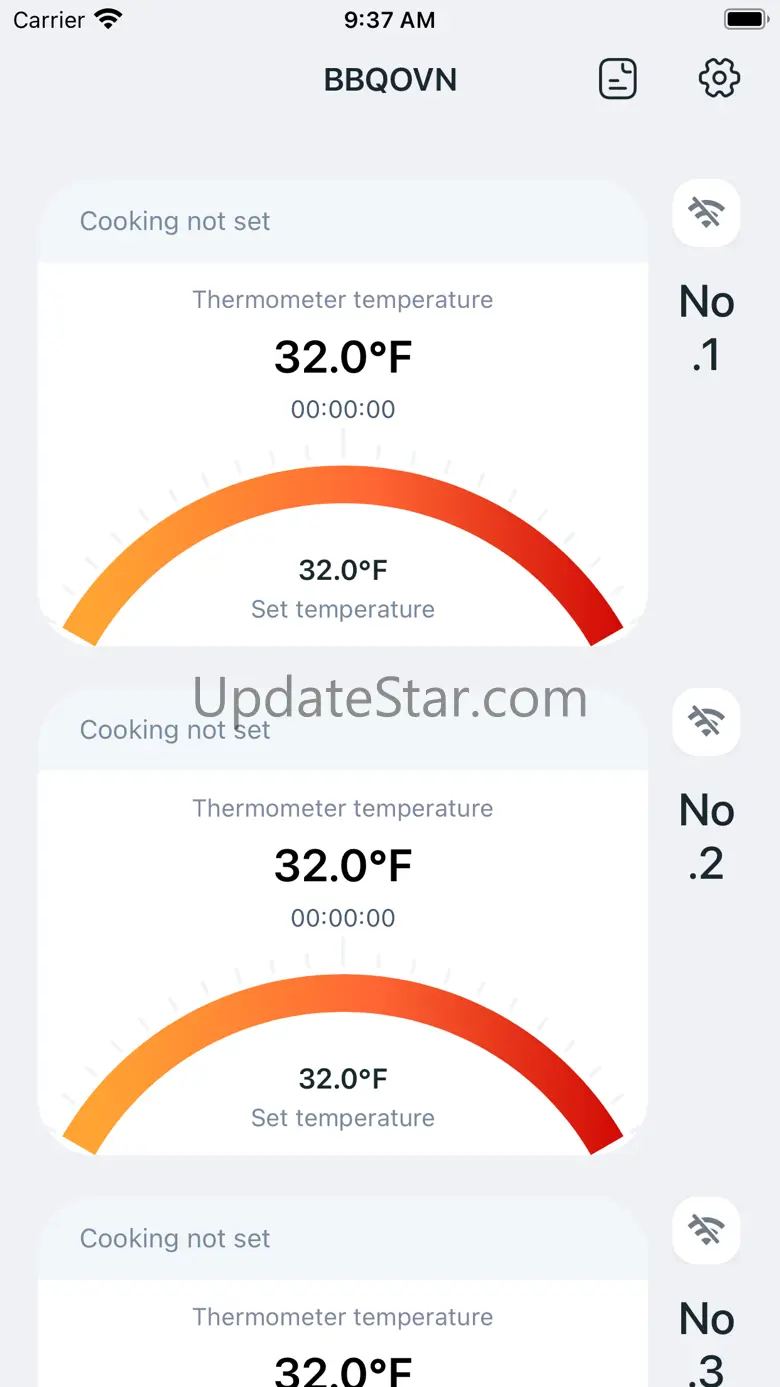Open first card's 'Cooking not set' header
This screenshot has height=1387, width=780.
click(343, 221)
